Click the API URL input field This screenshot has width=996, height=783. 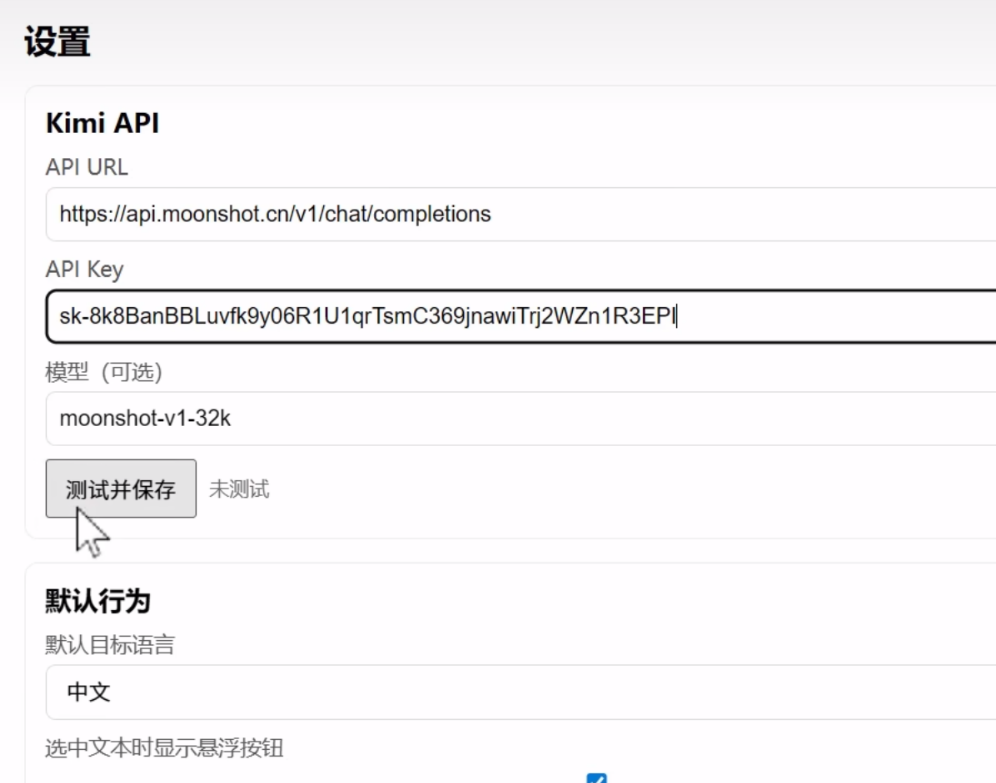[x=521, y=214]
